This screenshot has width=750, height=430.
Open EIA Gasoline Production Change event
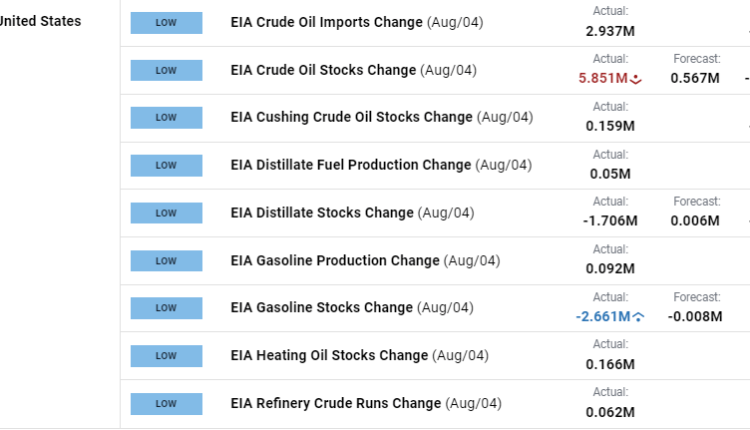pos(335,261)
